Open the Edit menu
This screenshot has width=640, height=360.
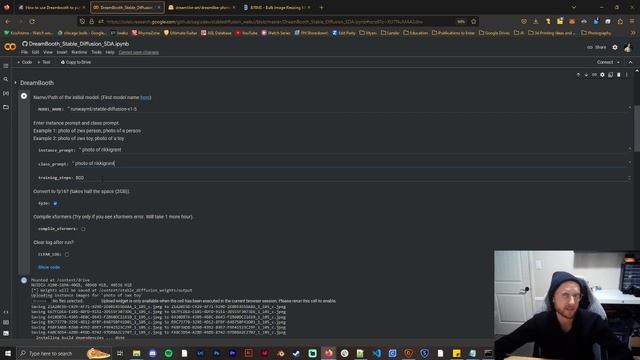tap(36, 52)
